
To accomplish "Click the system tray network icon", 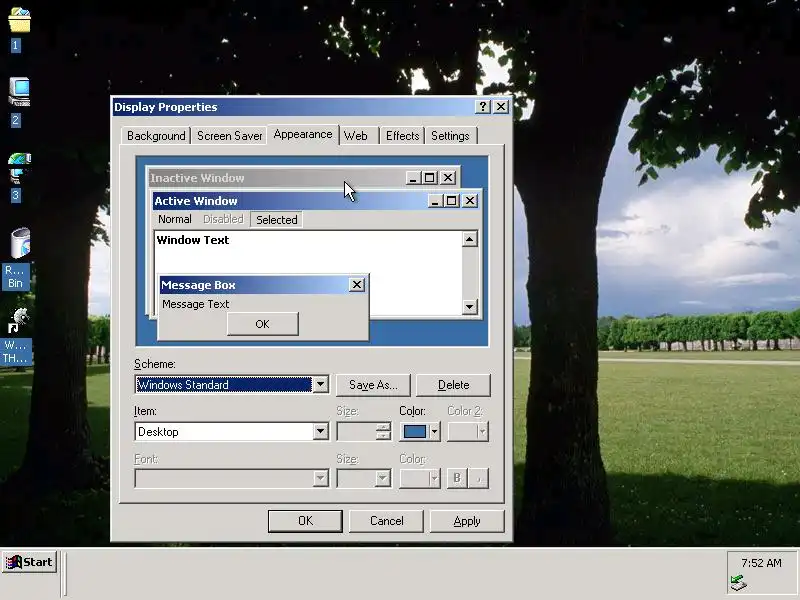I will pyautogui.click(x=738, y=583).
